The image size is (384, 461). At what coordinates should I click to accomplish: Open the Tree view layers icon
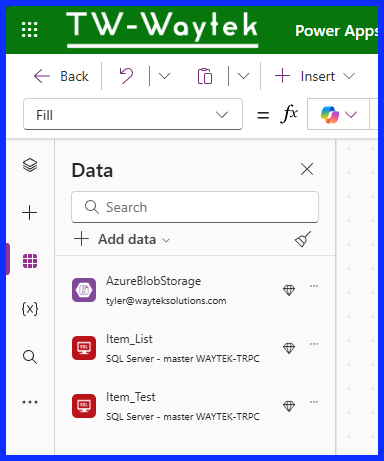tap(30, 165)
